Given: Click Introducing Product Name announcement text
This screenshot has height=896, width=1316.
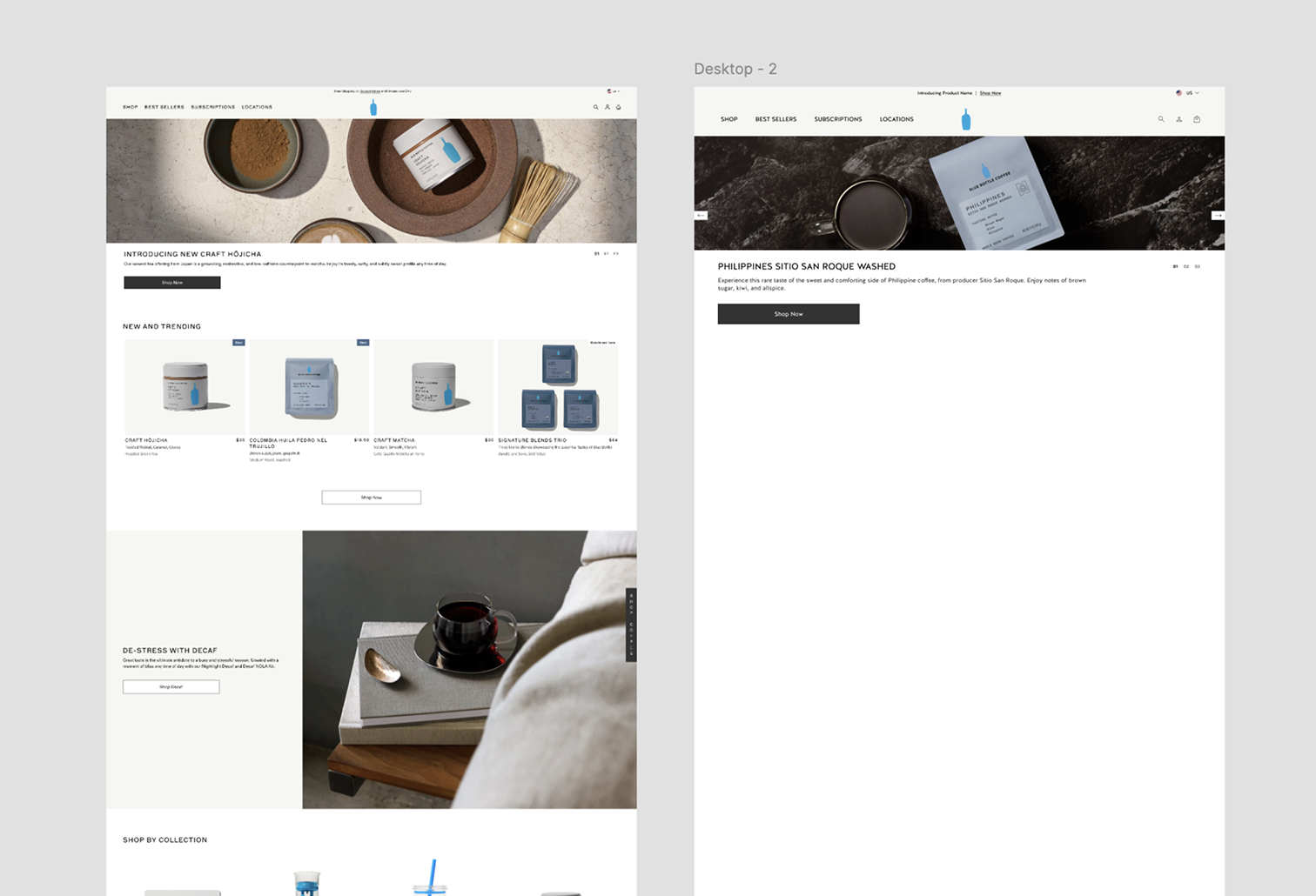Looking at the screenshot, I should coord(944,93).
